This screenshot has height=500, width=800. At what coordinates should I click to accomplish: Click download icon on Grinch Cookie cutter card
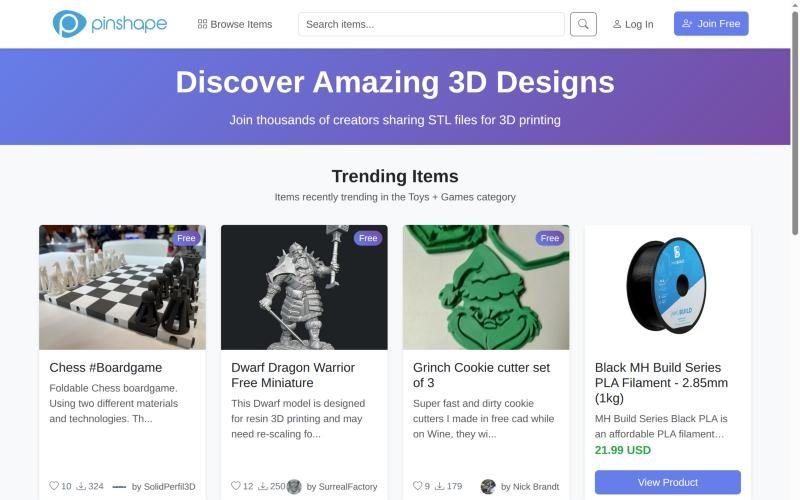[x=439, y=486]
